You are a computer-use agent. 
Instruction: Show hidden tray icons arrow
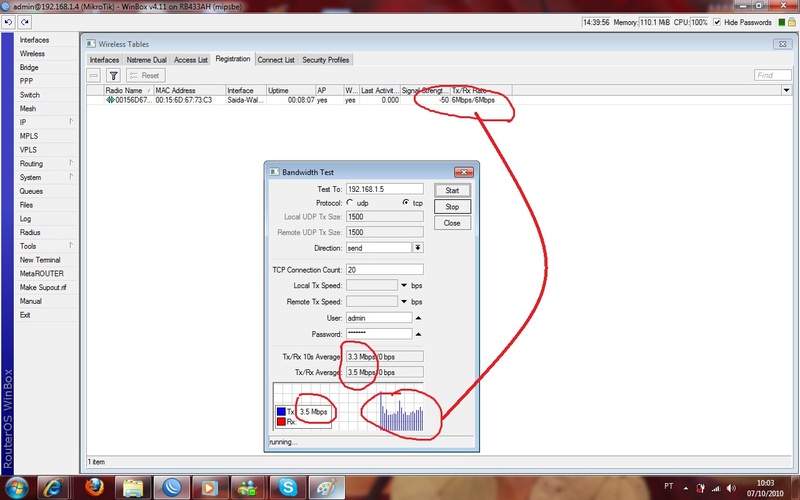[686, 488]
